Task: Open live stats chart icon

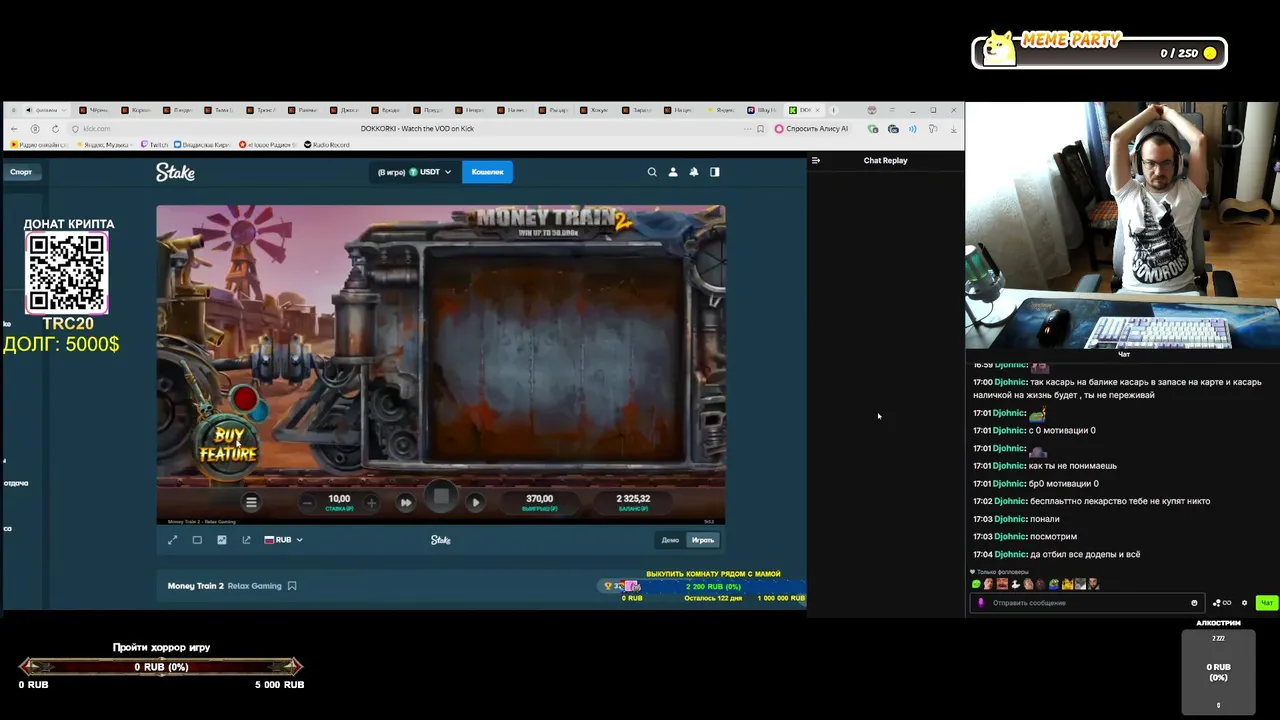Action: tap(221, 540)
